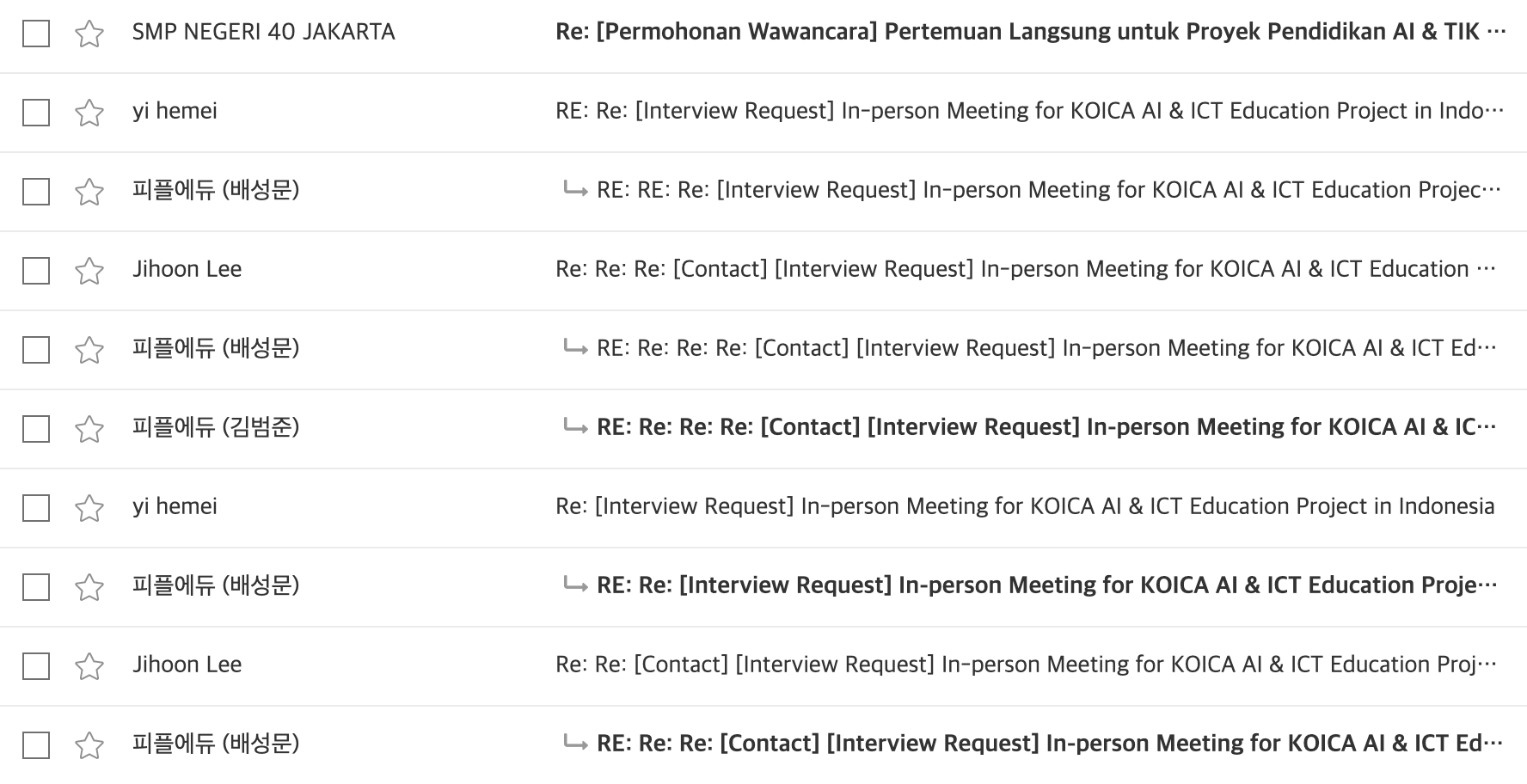Star the last 피플에듀 (배성문) email
This screenshot has height=784, width=1527.
coord(89,745)
